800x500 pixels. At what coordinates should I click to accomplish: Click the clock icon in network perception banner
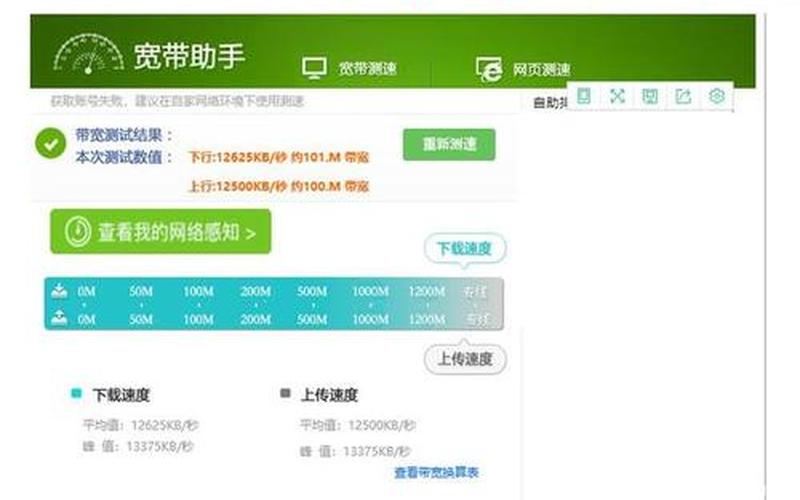pyautogui.click(x=78, y=232)
